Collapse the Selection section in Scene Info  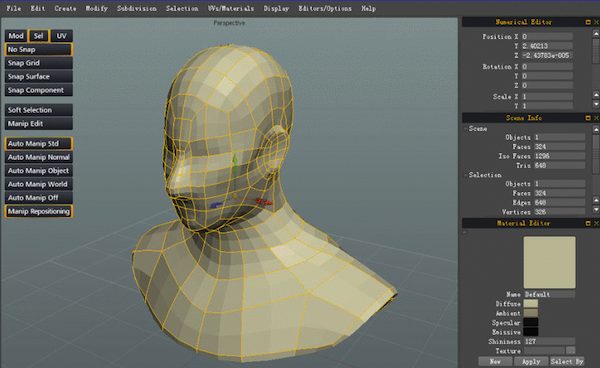point(466,175)
